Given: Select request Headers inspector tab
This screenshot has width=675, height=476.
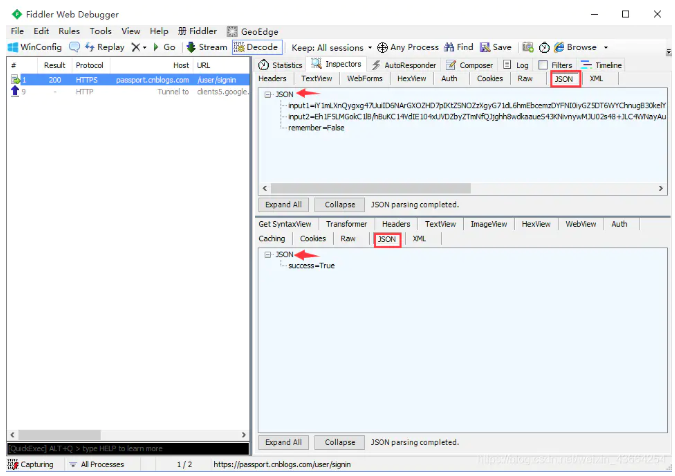Looking at the screenshot, I should (272, 79).
